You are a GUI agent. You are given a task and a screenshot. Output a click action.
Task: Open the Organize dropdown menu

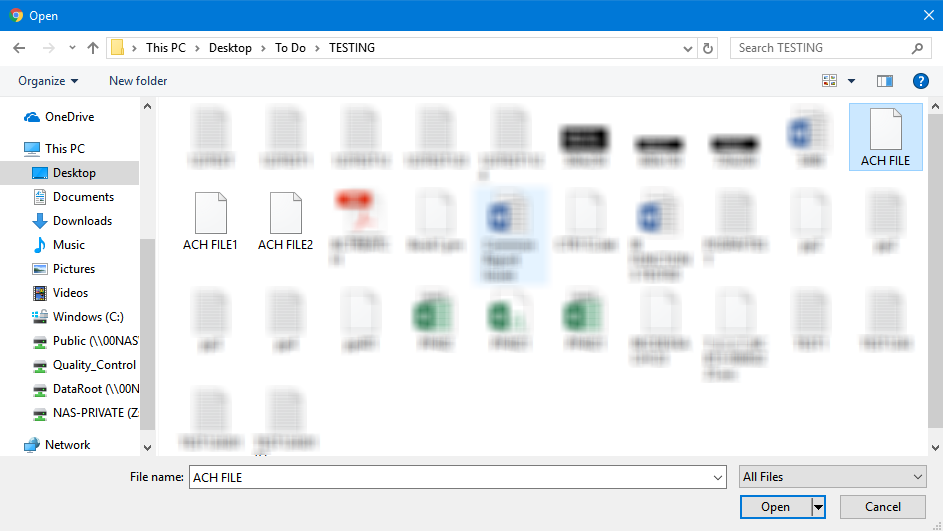pos(48,81)
